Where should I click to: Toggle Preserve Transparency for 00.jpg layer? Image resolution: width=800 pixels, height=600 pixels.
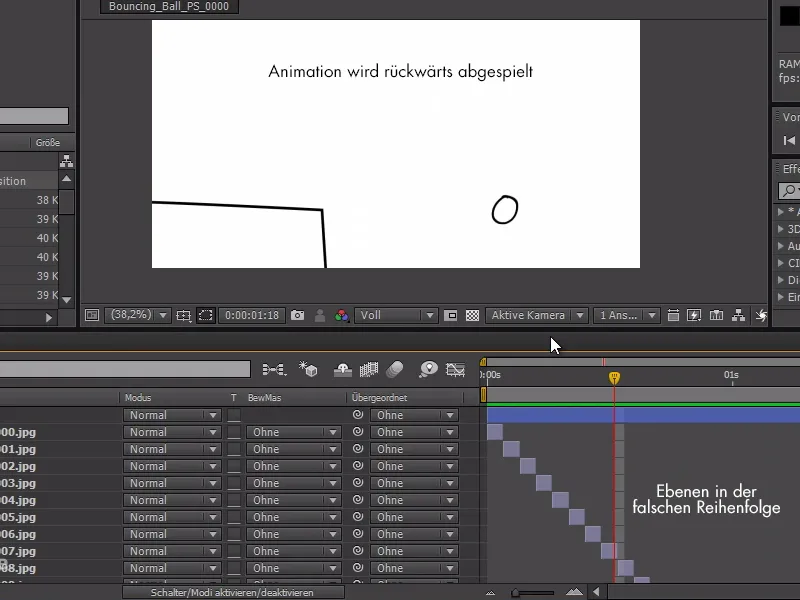[234, 432]
